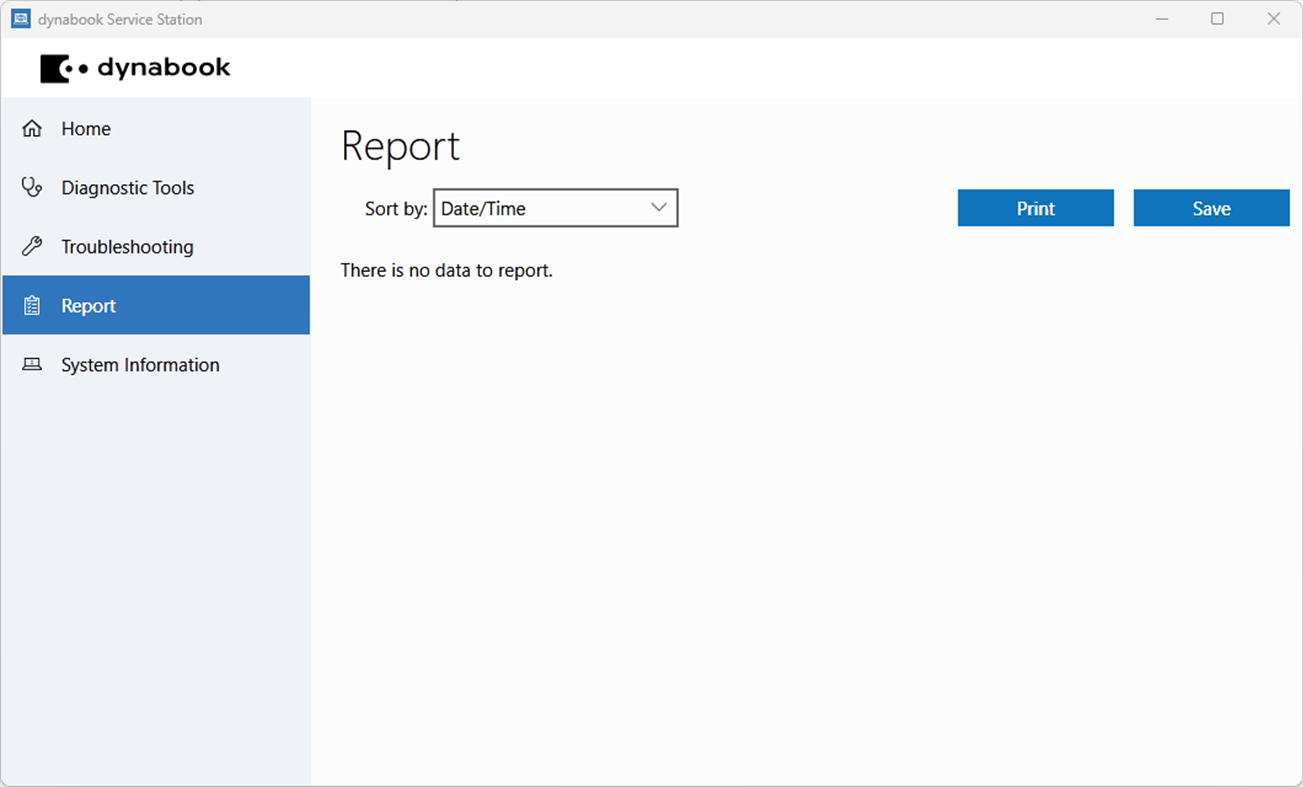Click the System Information laptop icon
Screen dimensions: 1303x787
(31, 364)
